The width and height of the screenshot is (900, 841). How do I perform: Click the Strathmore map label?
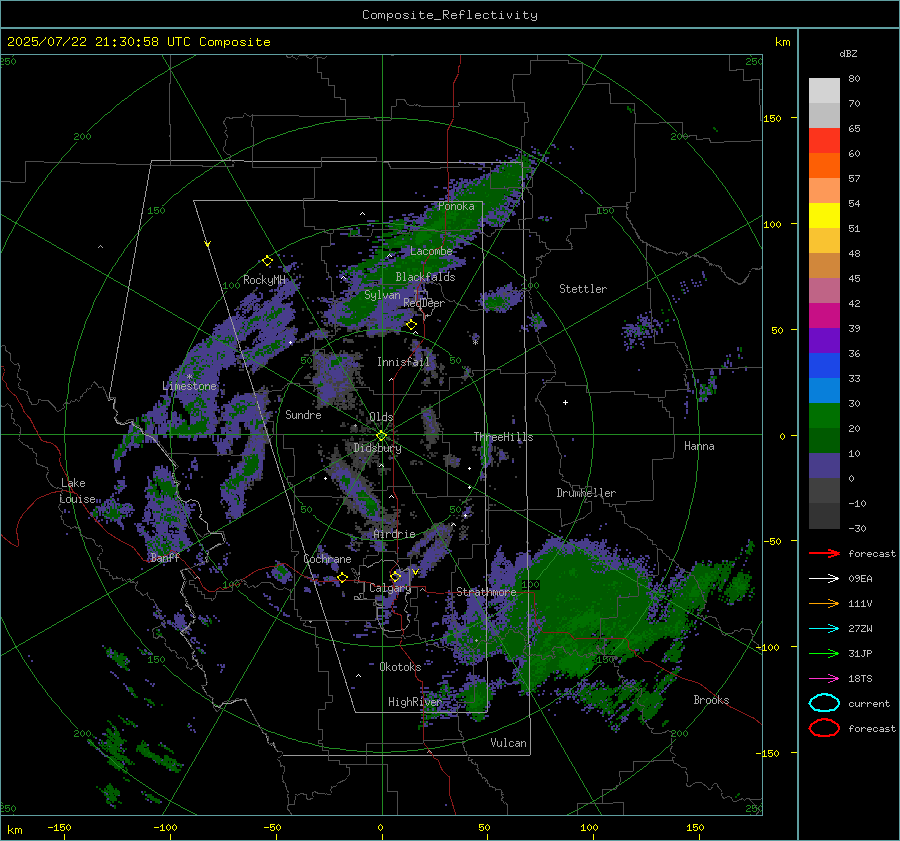(486, 591)
